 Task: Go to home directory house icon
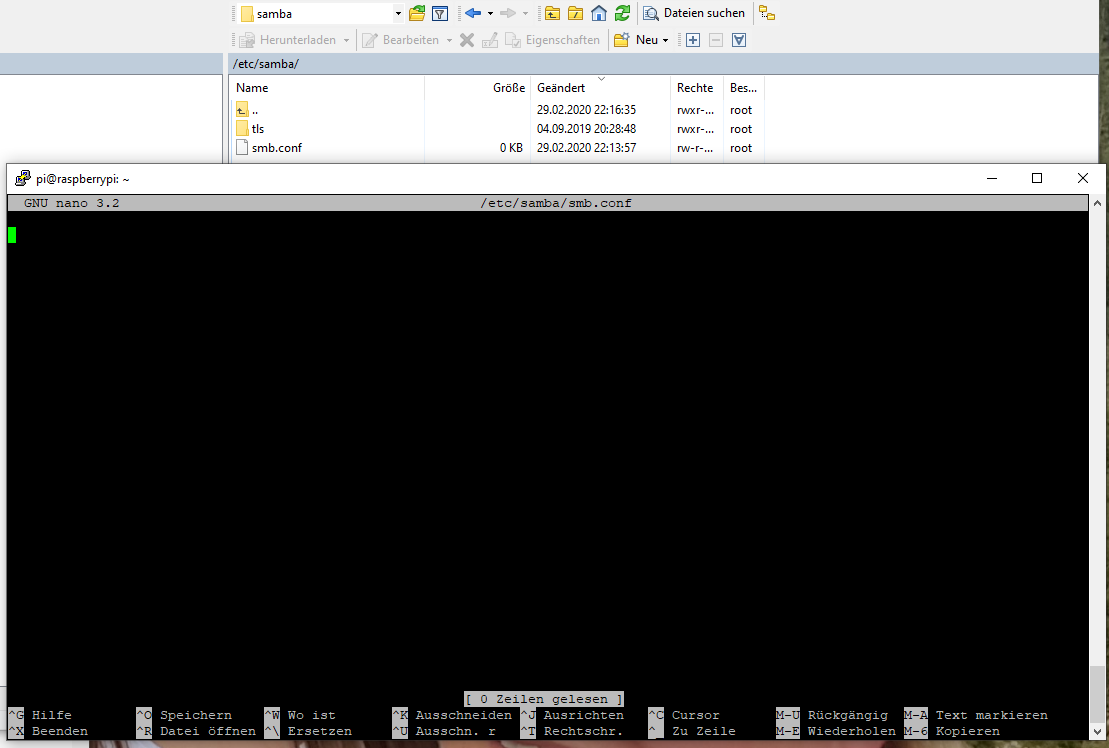coord(599,13)
